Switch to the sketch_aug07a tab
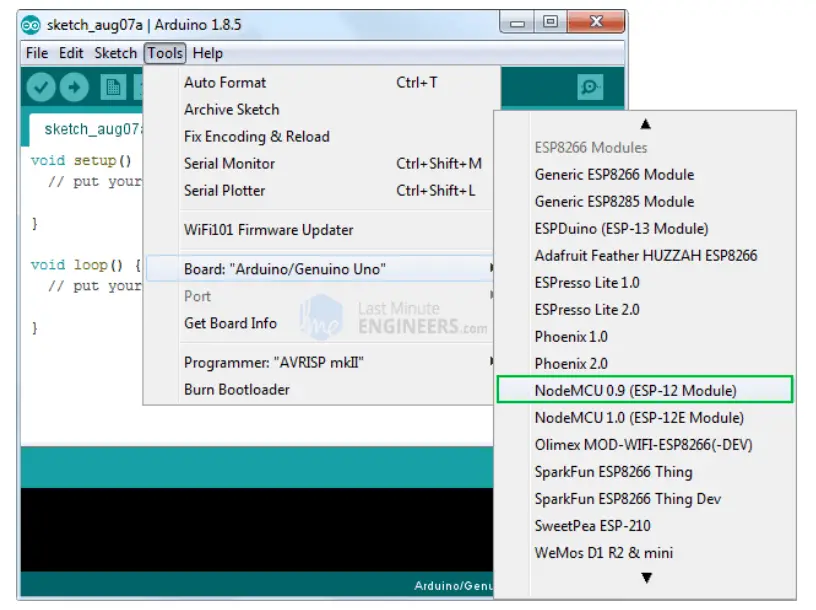 coord(86,129)
